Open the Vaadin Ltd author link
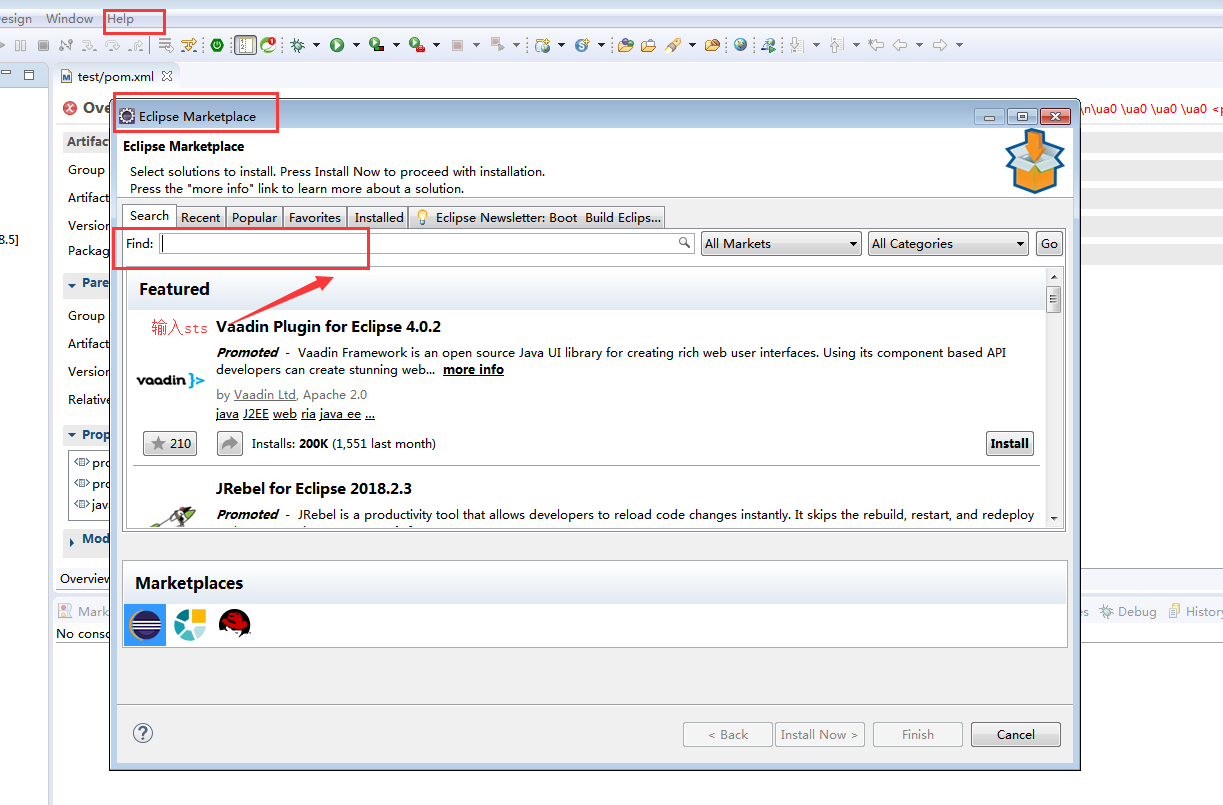The height and width of the screenshot is (805, 1223). click(x=264, y=395)
